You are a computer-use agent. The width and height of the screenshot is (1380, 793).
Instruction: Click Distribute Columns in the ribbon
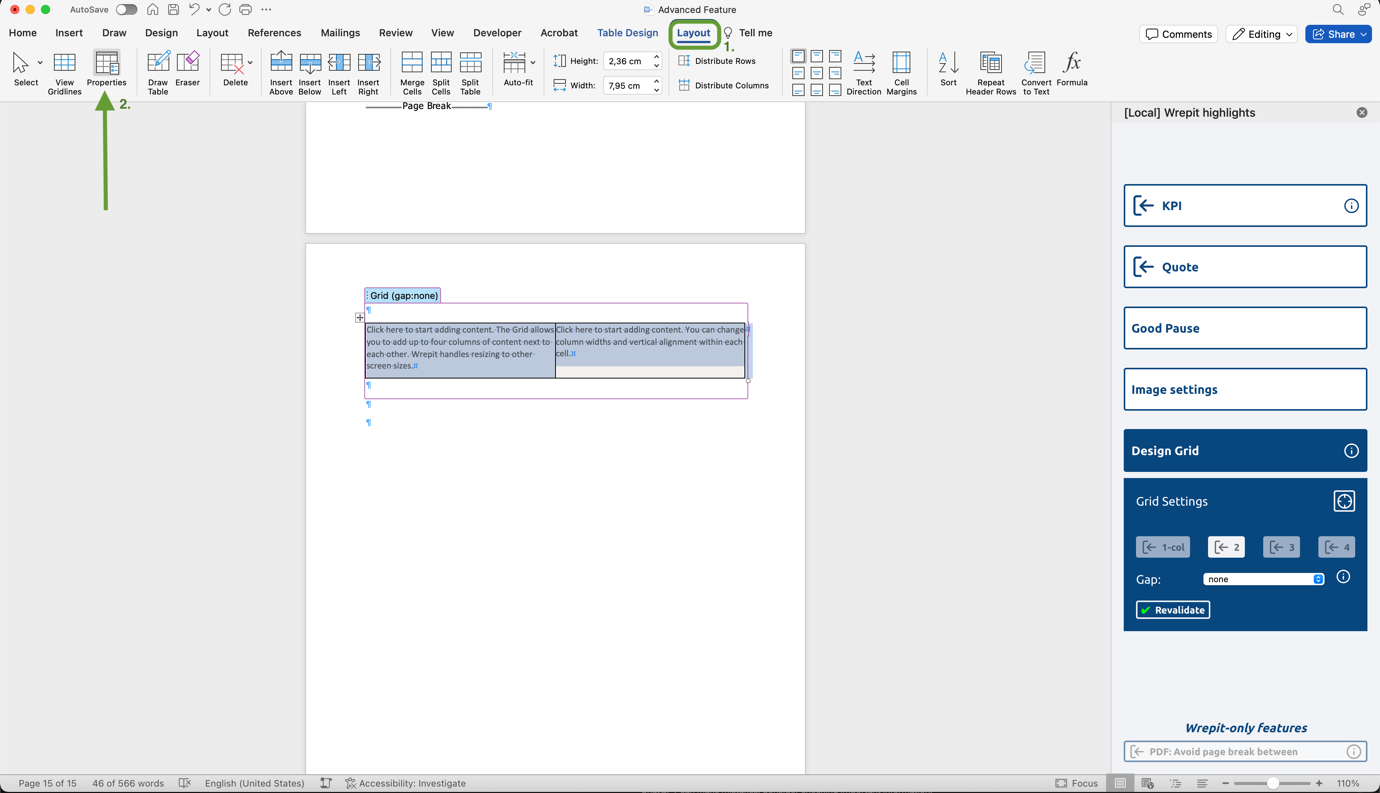pyautogui.click(x=724, y=85)
